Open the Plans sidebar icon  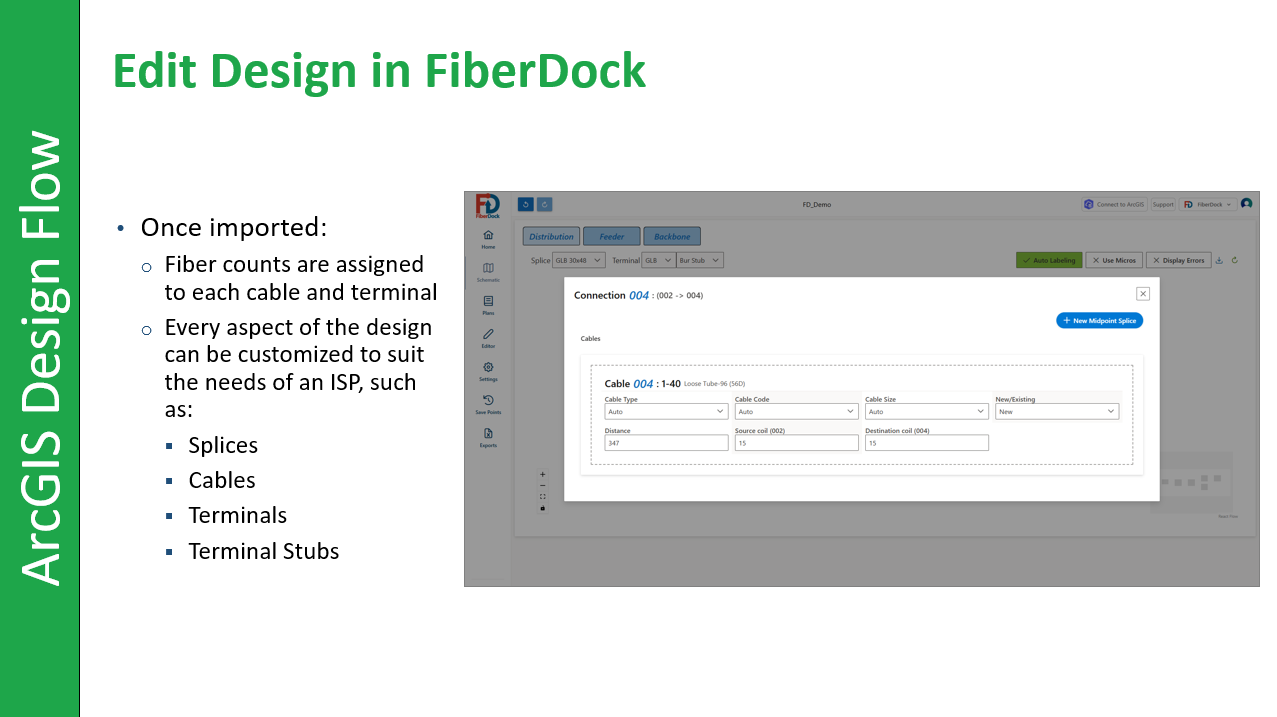coord(488,301)
